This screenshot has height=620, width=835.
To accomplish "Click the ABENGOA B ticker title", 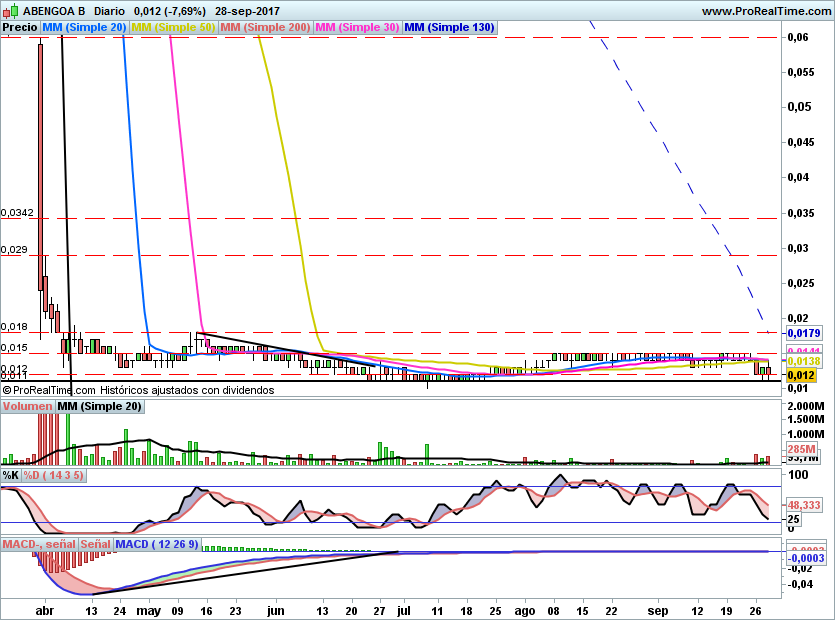I will [54, 11].
